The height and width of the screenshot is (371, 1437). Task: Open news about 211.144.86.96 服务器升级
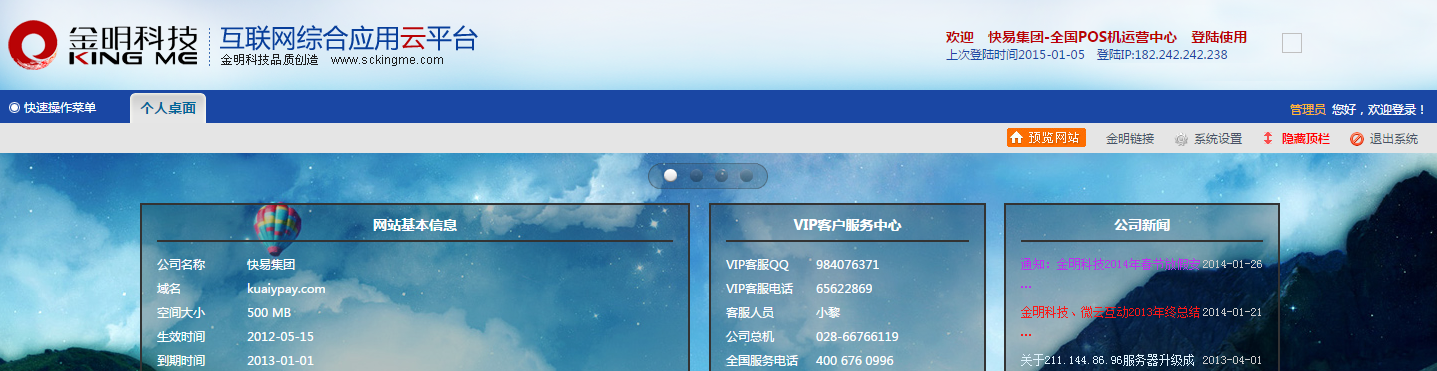coord(1107,360)
